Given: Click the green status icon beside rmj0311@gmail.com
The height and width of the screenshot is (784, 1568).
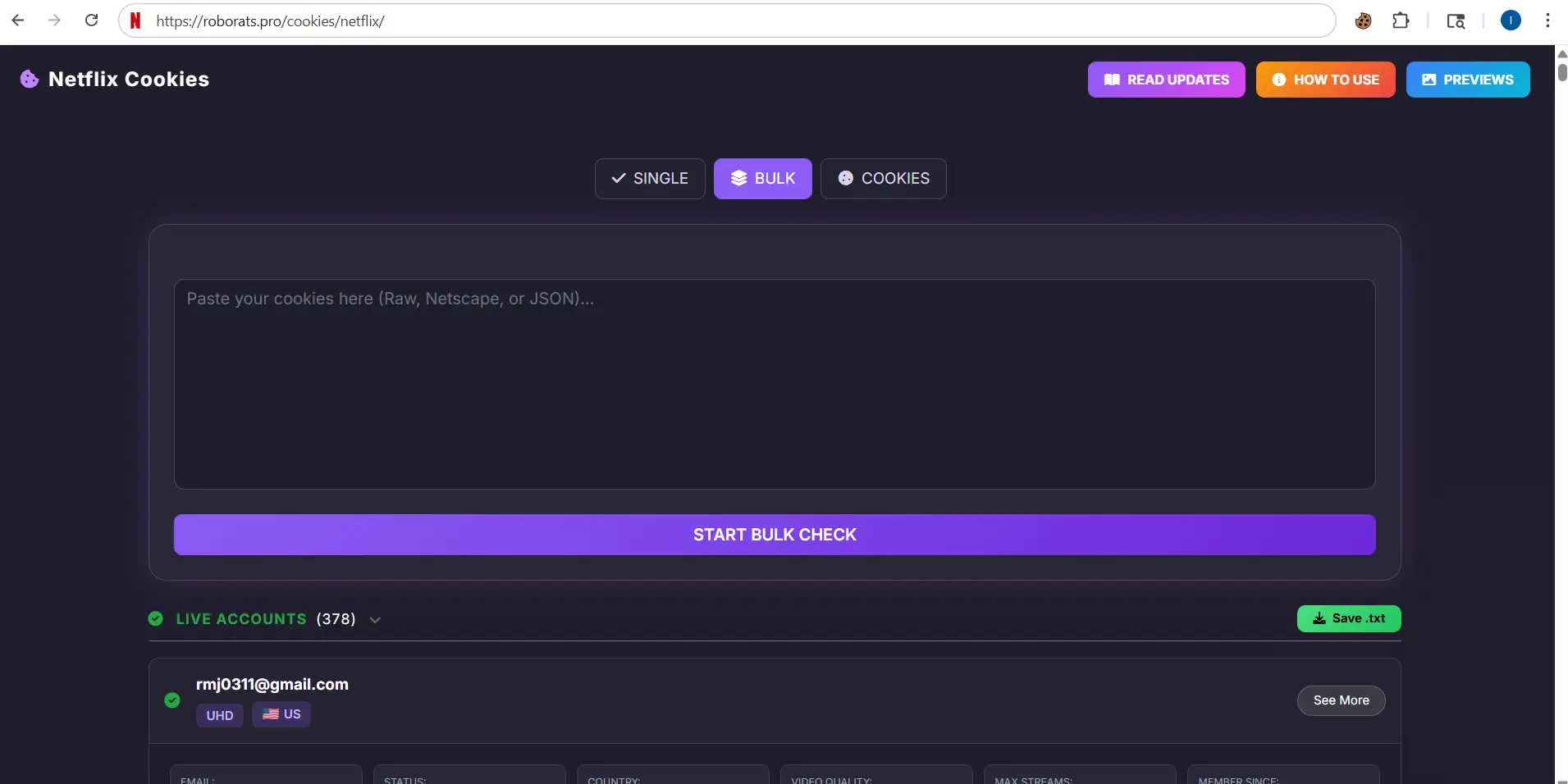Looking at the screenshot, I should point(172,700).
